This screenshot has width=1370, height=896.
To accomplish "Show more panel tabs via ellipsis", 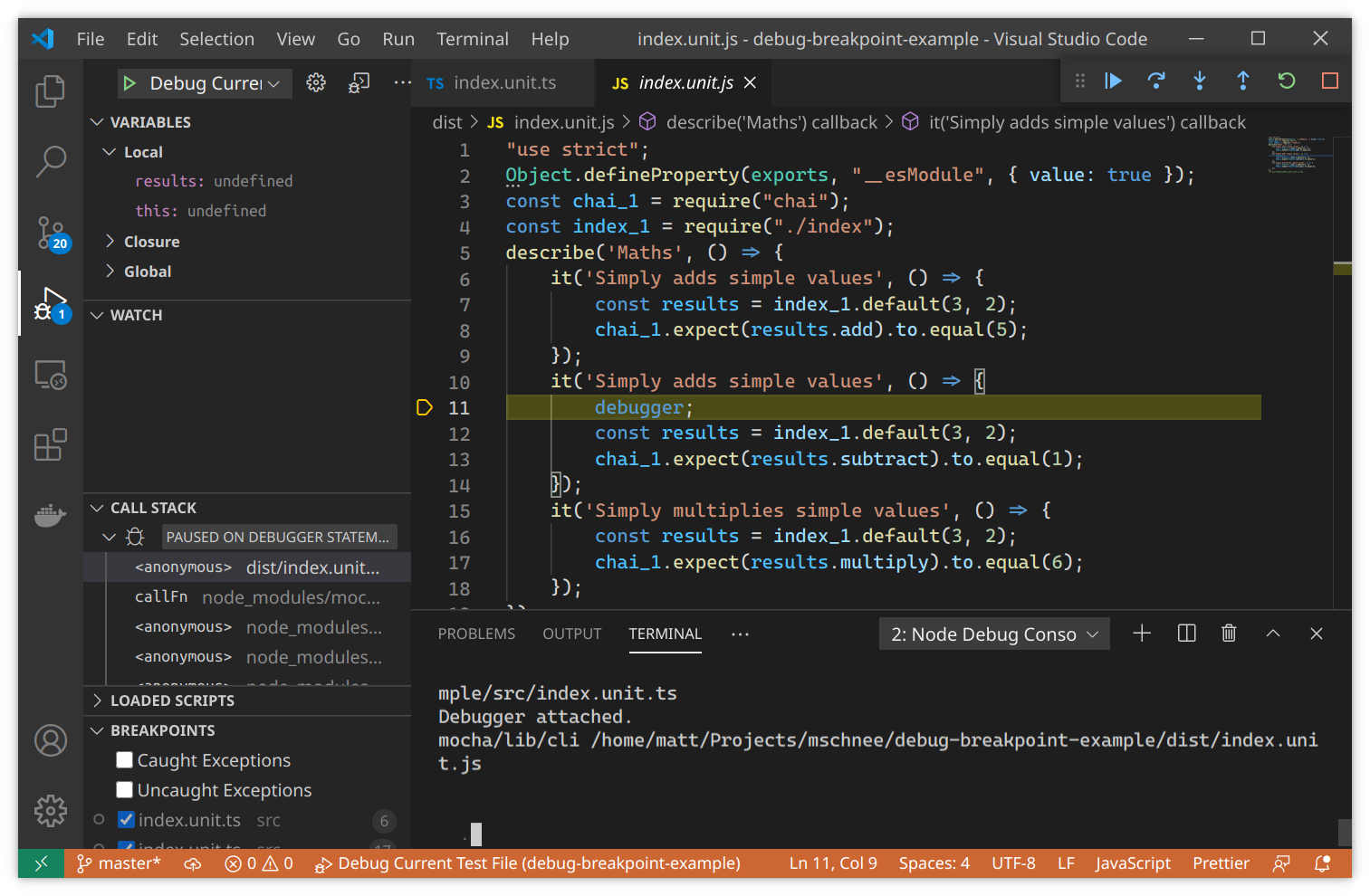I will coord(740,634).
